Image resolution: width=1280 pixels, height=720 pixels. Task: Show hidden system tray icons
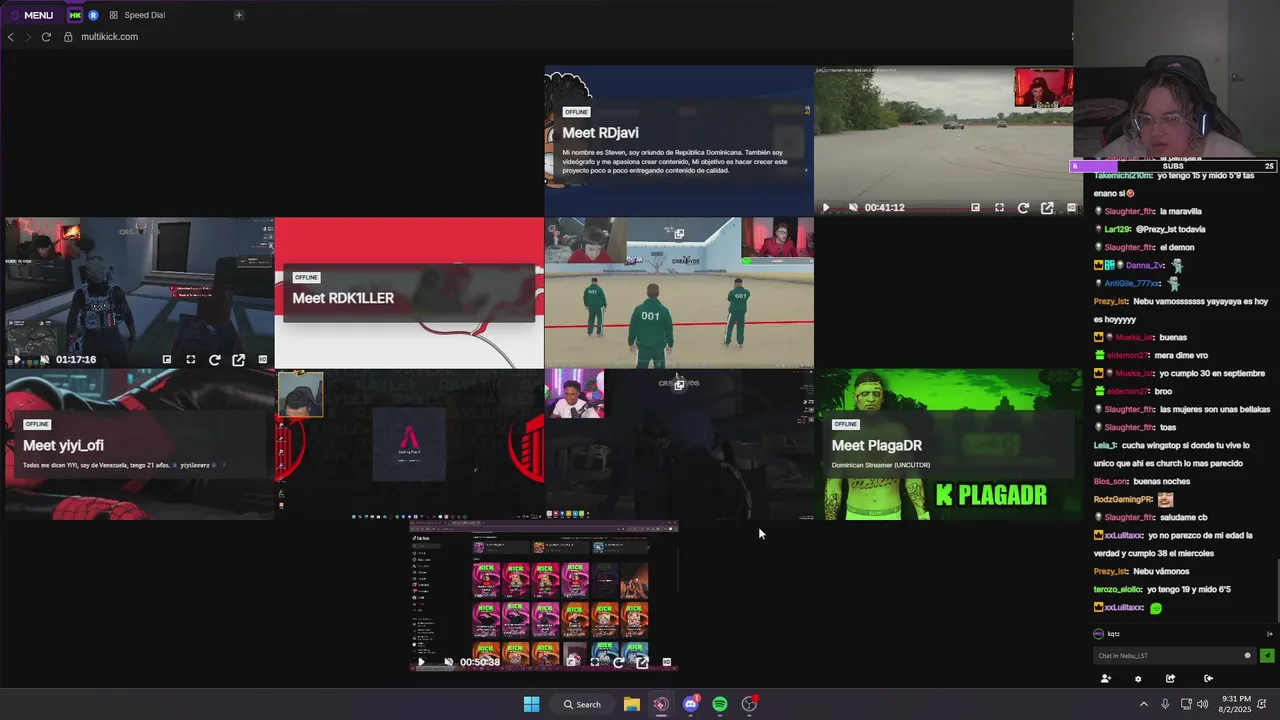pyautogui.click(x=1144, y=704)
